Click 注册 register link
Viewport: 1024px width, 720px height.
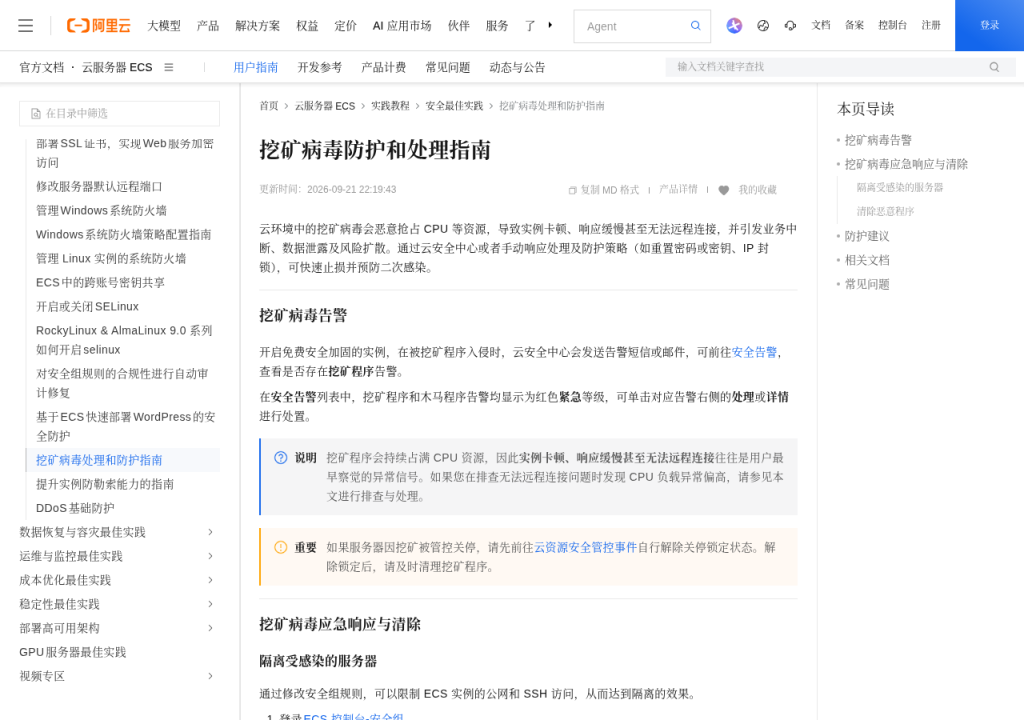931,25
